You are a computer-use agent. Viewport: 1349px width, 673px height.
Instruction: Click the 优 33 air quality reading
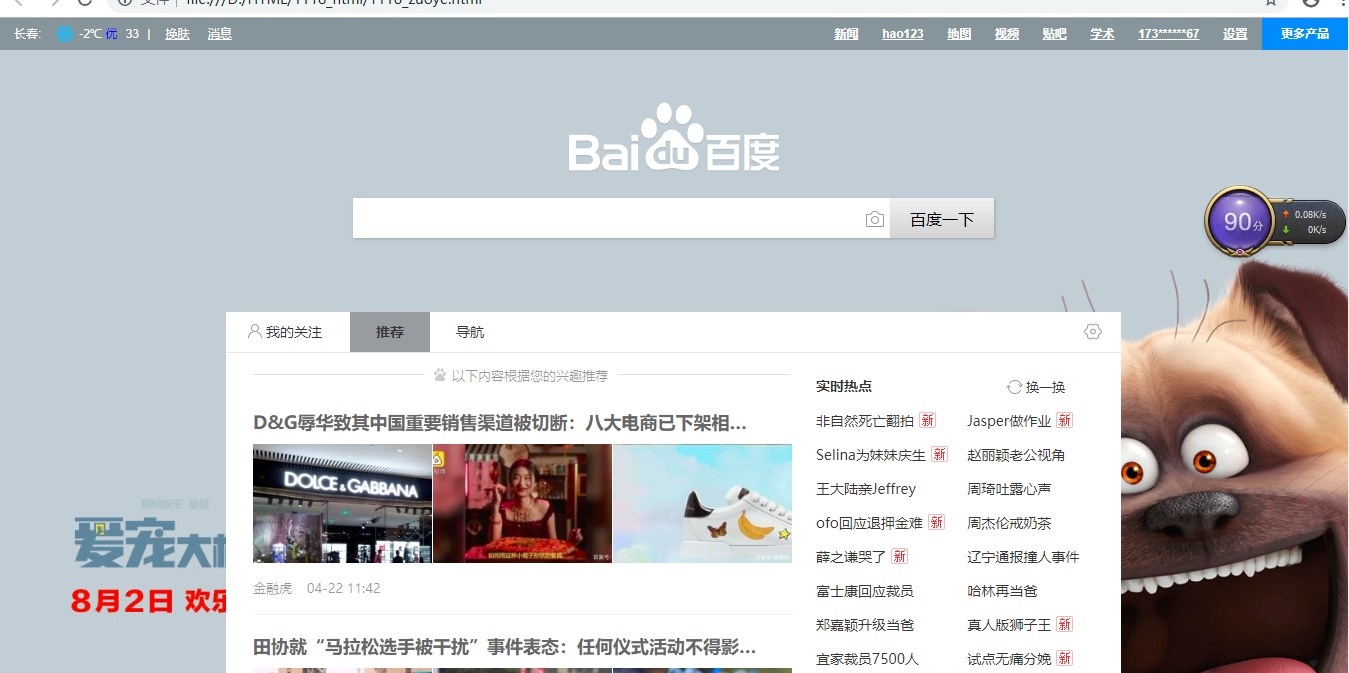coord(123,34)
